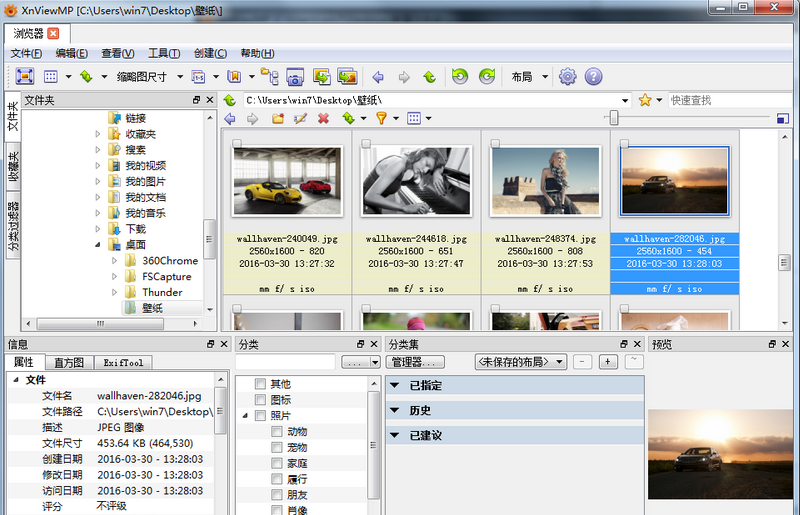Viewport: 800px width, 515px height.
Task: Select the wallhaven-244618.jpg thumbnail
Action: (415, 180)
